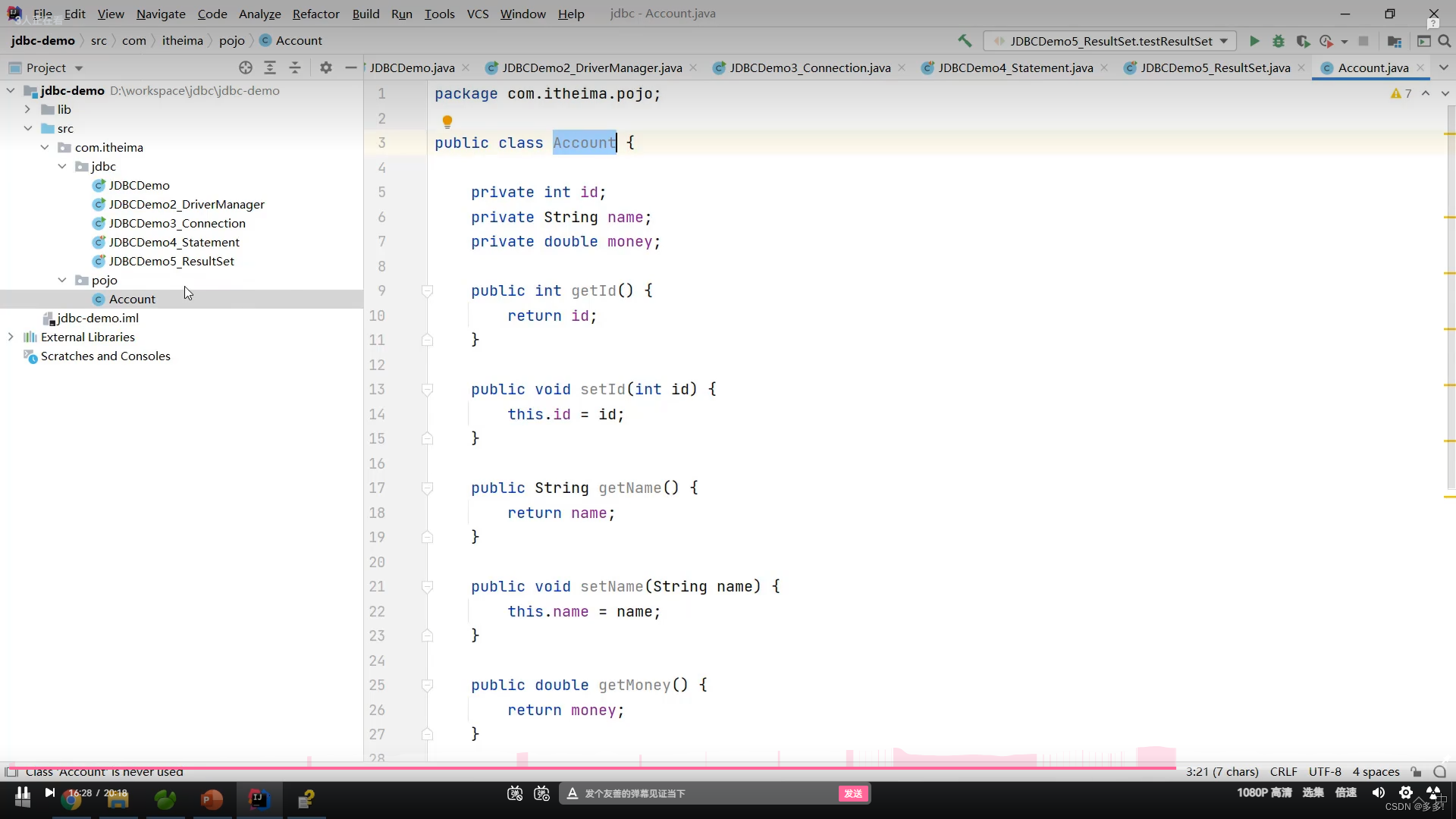The height and width of the screenshot is (819, 1456).
Task: Open the Navigate menu
Action: click(x=160, y=13)
